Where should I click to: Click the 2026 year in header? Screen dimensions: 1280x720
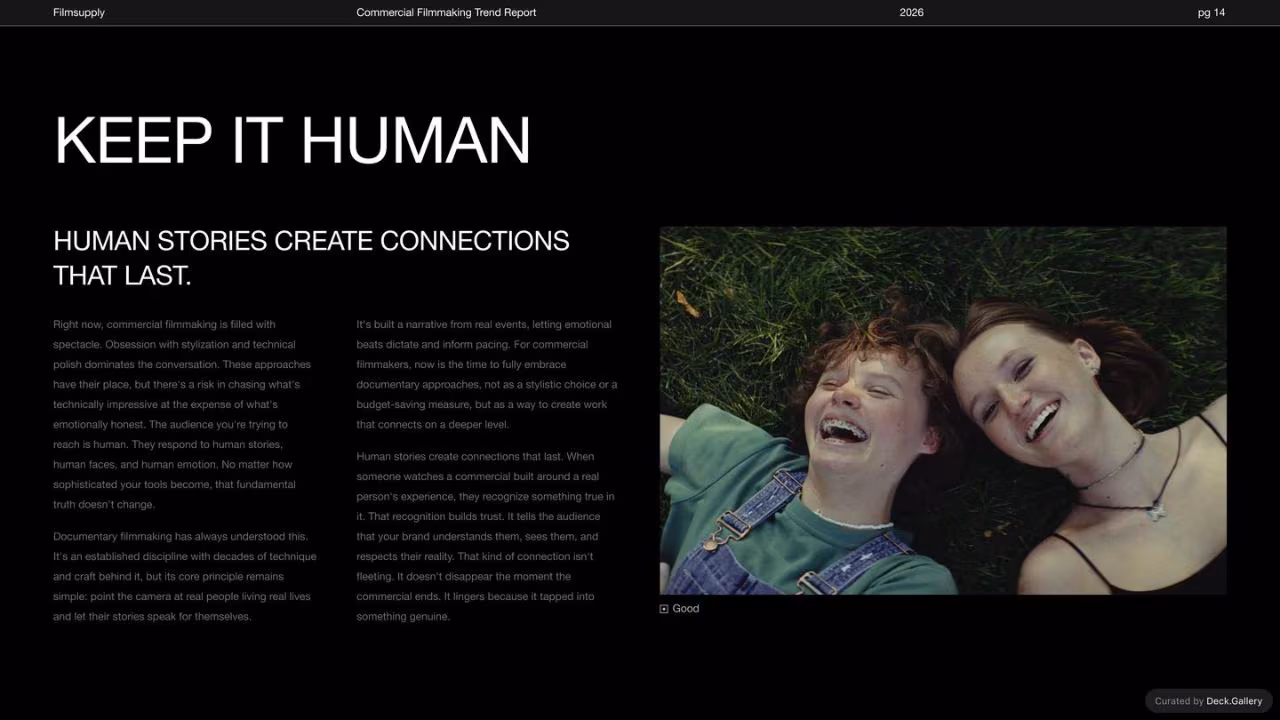click(x=912, y=13)
